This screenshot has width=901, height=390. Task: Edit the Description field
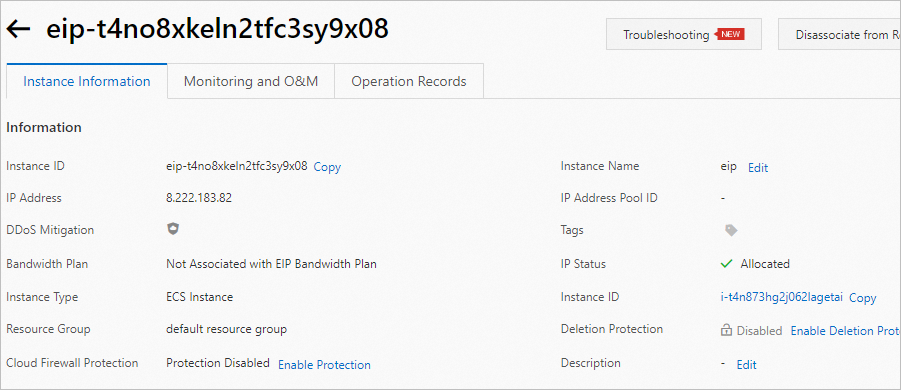point(747,365)
